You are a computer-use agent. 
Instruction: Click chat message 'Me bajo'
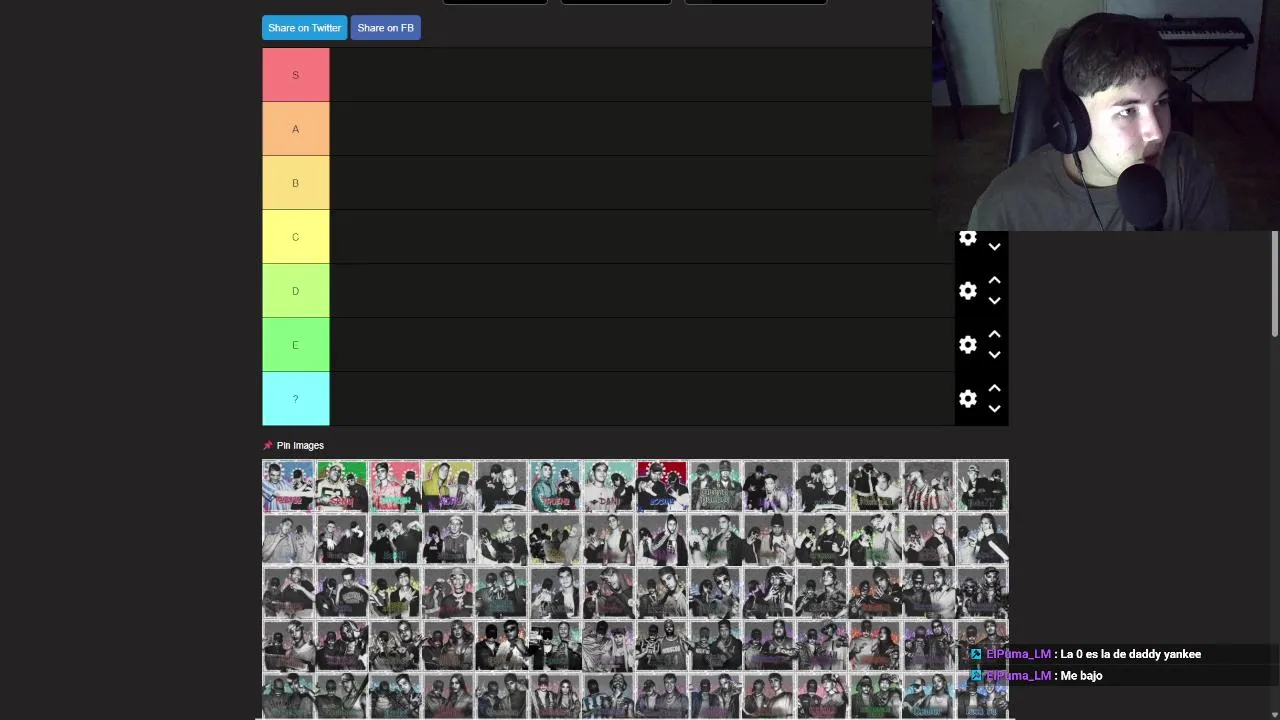click(x=1081, y=676)
